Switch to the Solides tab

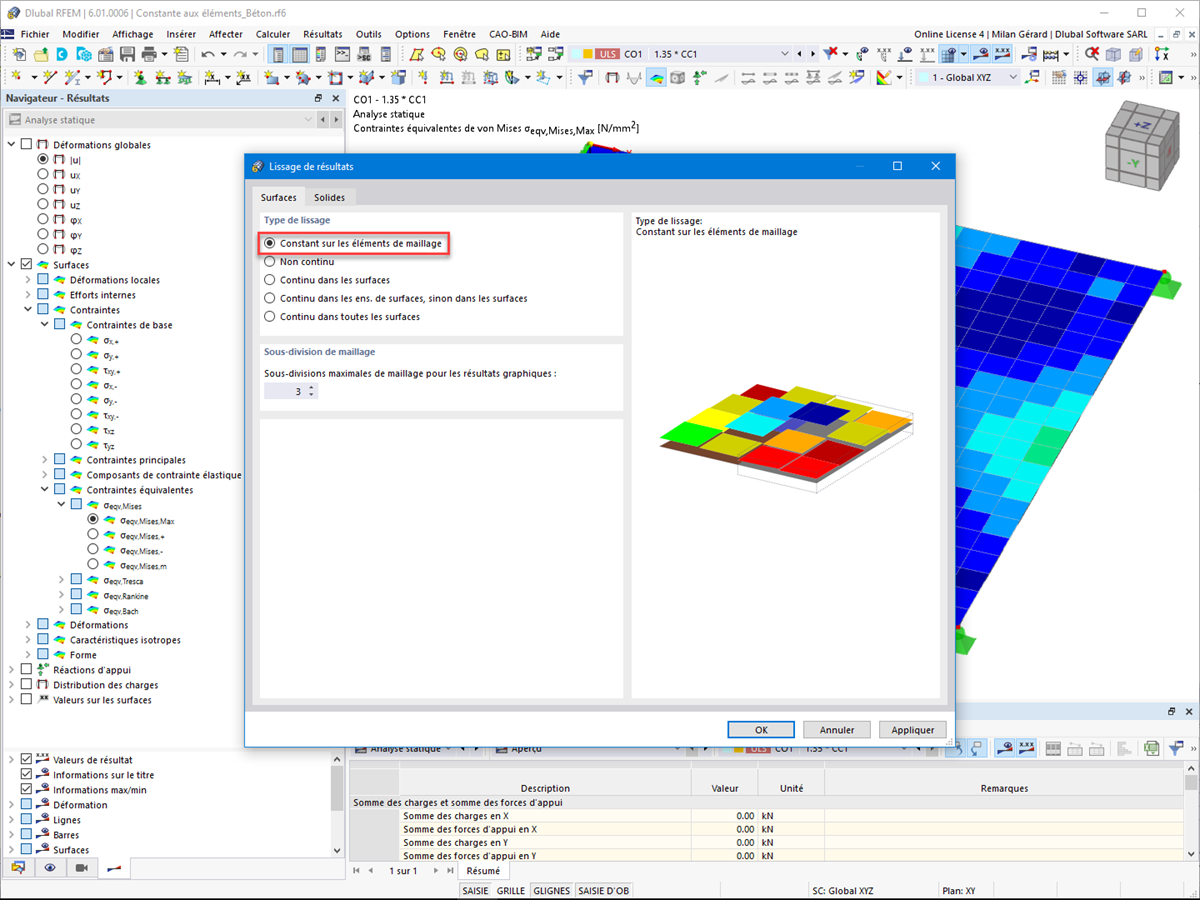click(330, 197)
